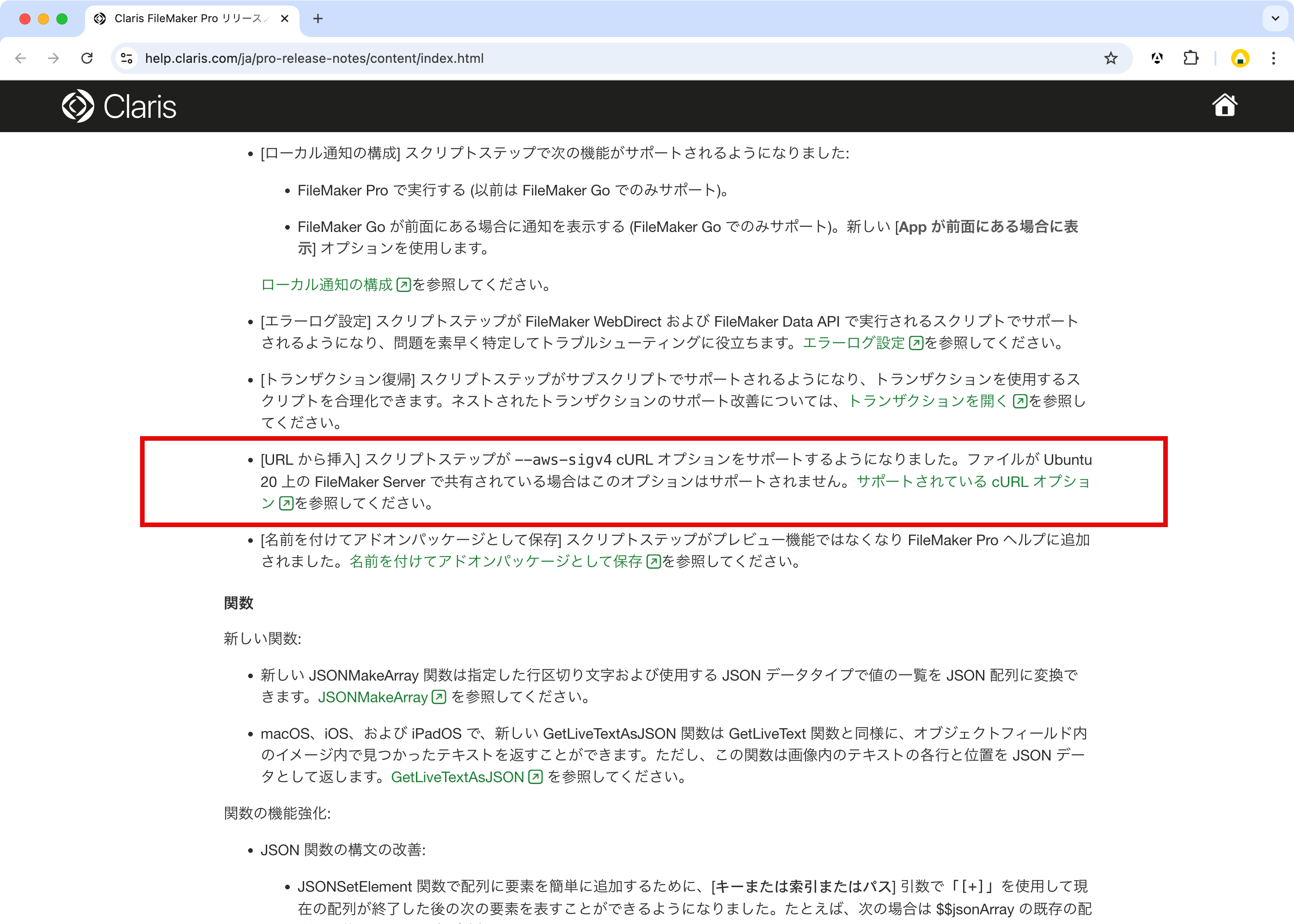Screen dimensions: 1294x924
Task: Open site information icon in address bar
Action: (127, 58)
